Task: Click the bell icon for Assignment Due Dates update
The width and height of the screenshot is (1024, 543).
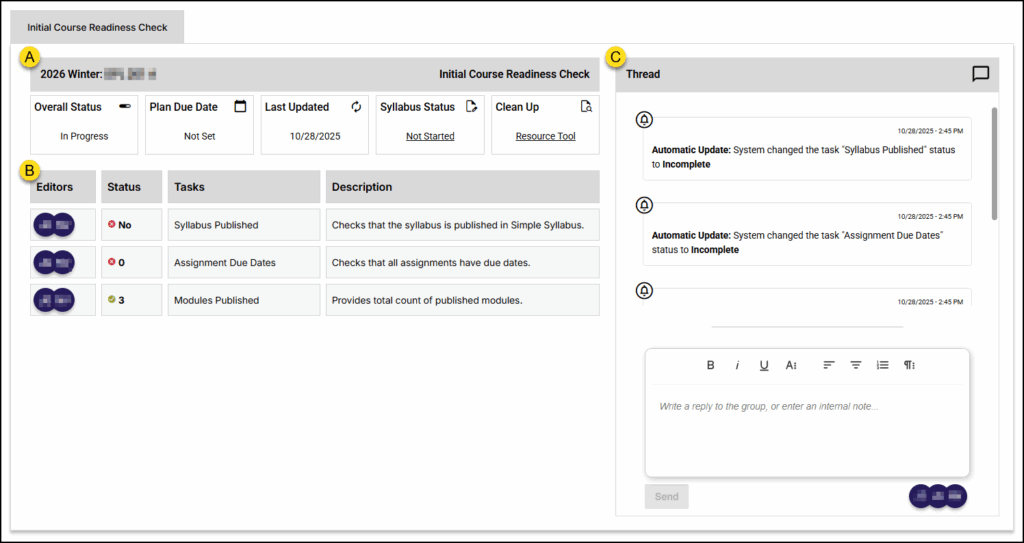Action: click(645, 205)
